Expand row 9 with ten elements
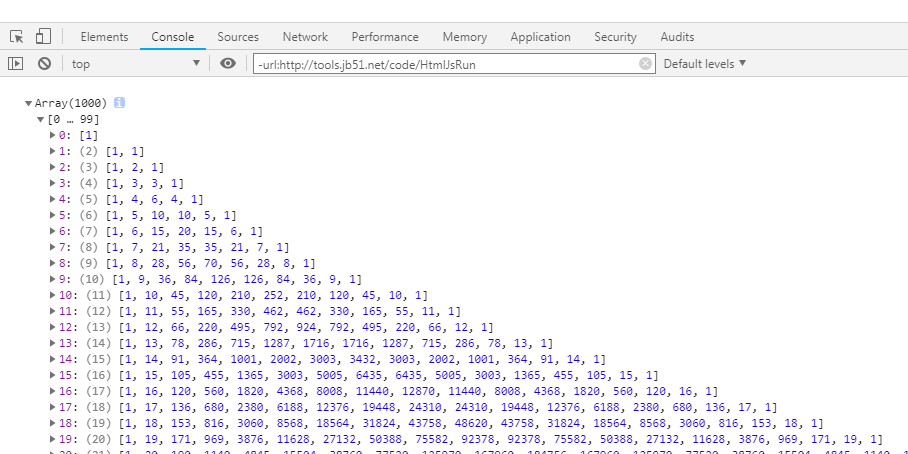 53,279
